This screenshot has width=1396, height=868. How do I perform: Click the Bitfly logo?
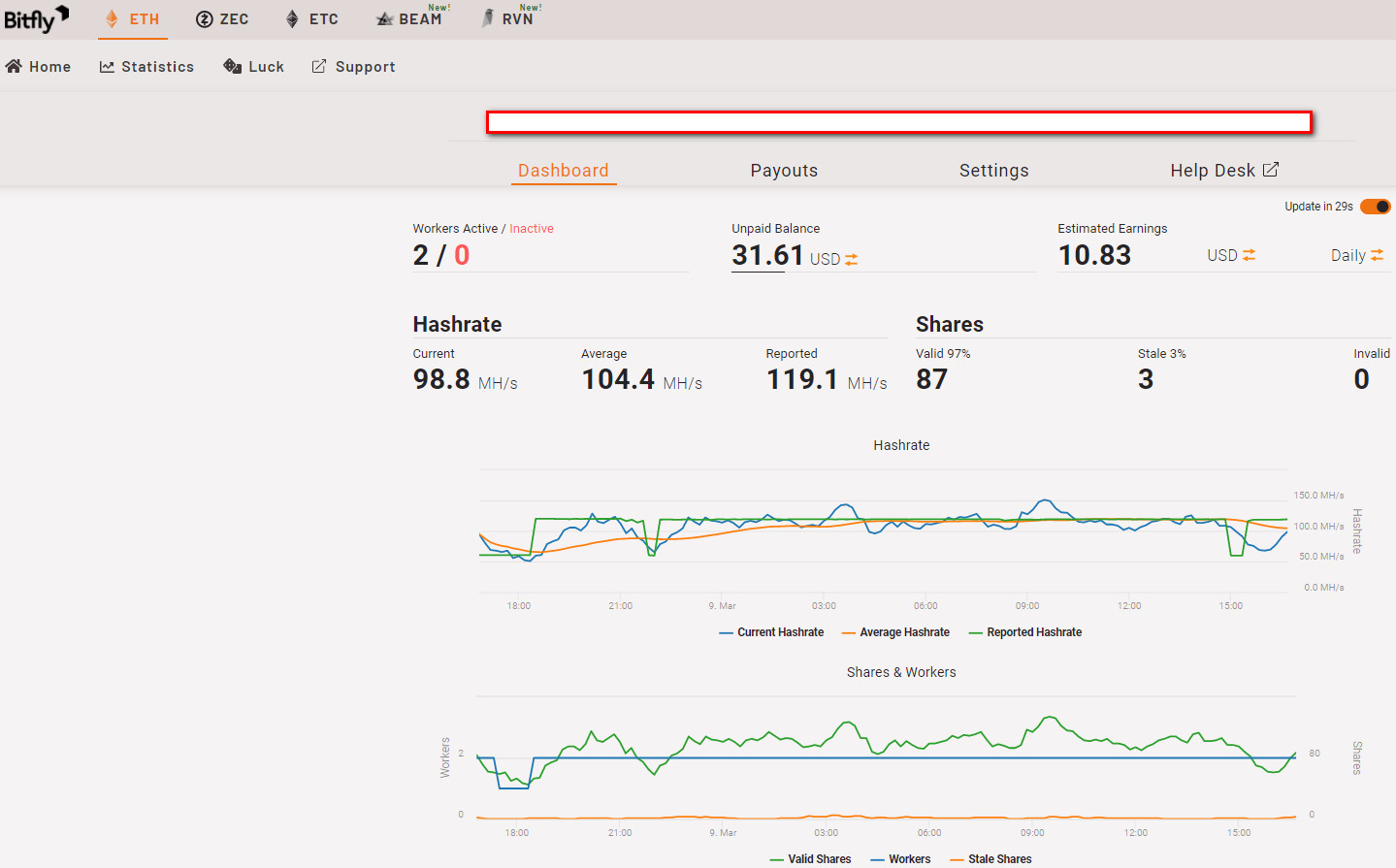(x=37, y=18)
